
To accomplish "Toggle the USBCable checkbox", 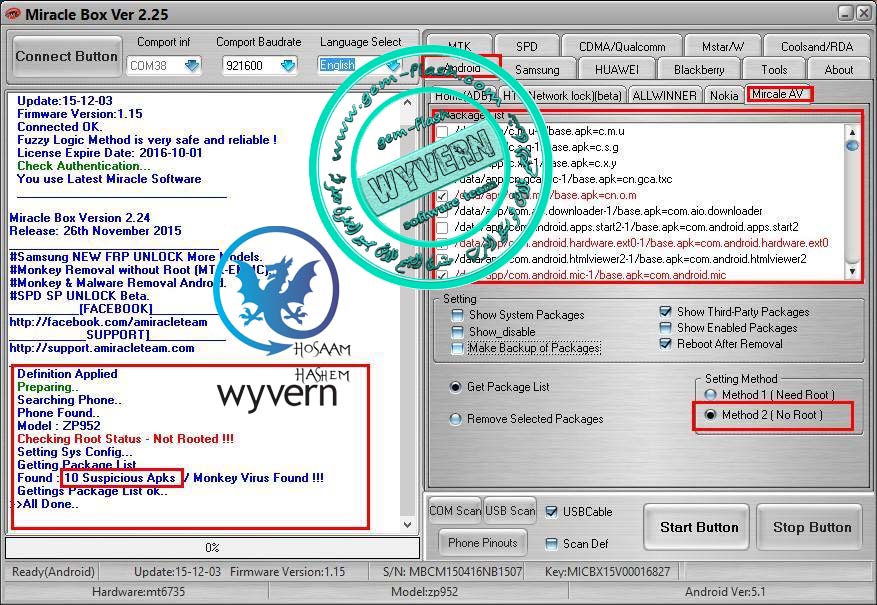I will click(551, 512).
